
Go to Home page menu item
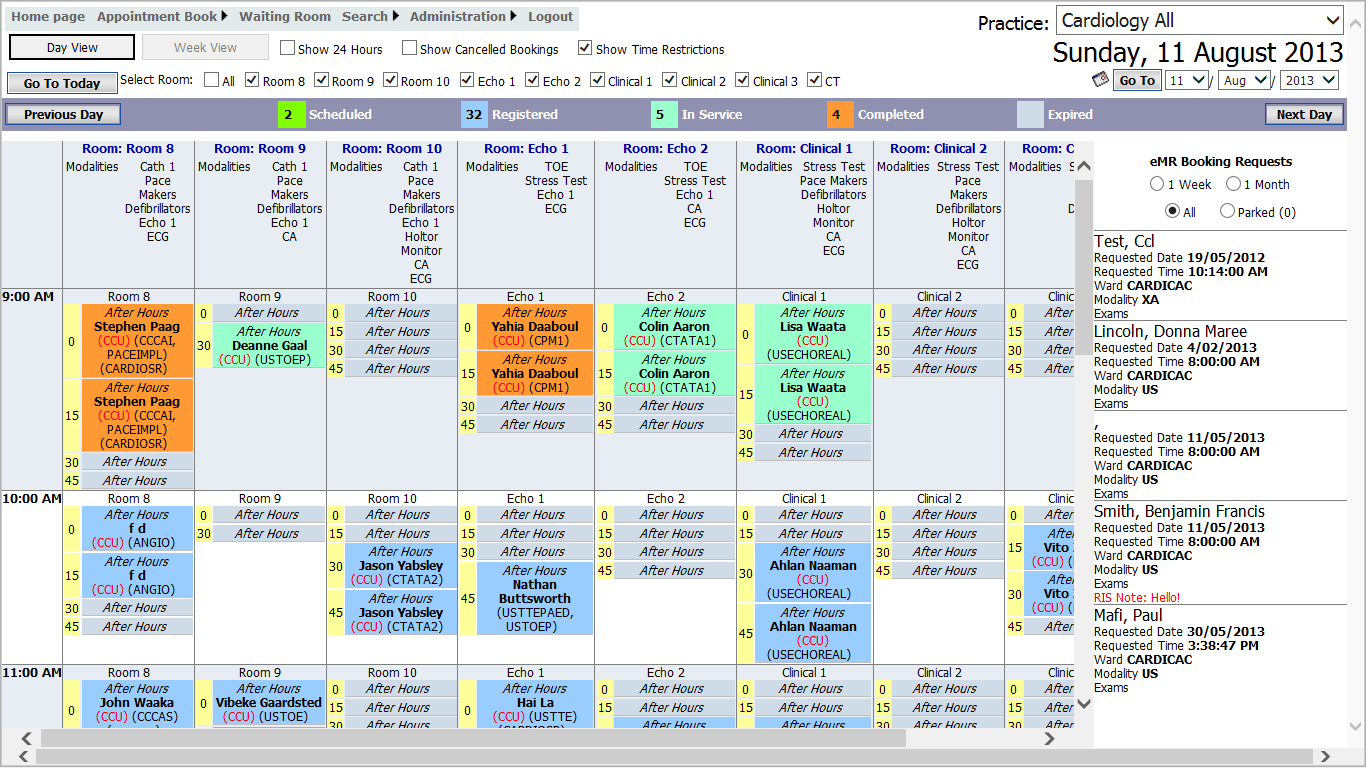[48, 16]
